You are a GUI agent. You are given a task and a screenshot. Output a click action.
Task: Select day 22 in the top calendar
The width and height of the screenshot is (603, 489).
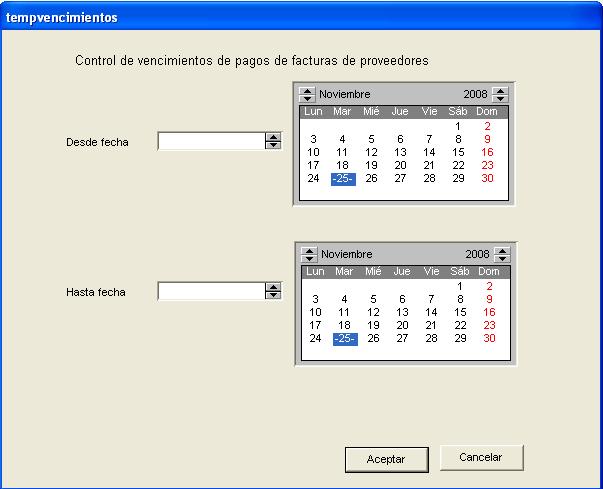[458, 165]
